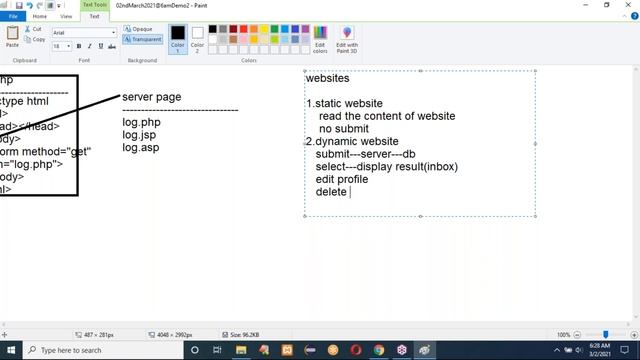Click the Paint icon on taskbar
This screenshot has width=640, height=360.
[x=424, y=350]
